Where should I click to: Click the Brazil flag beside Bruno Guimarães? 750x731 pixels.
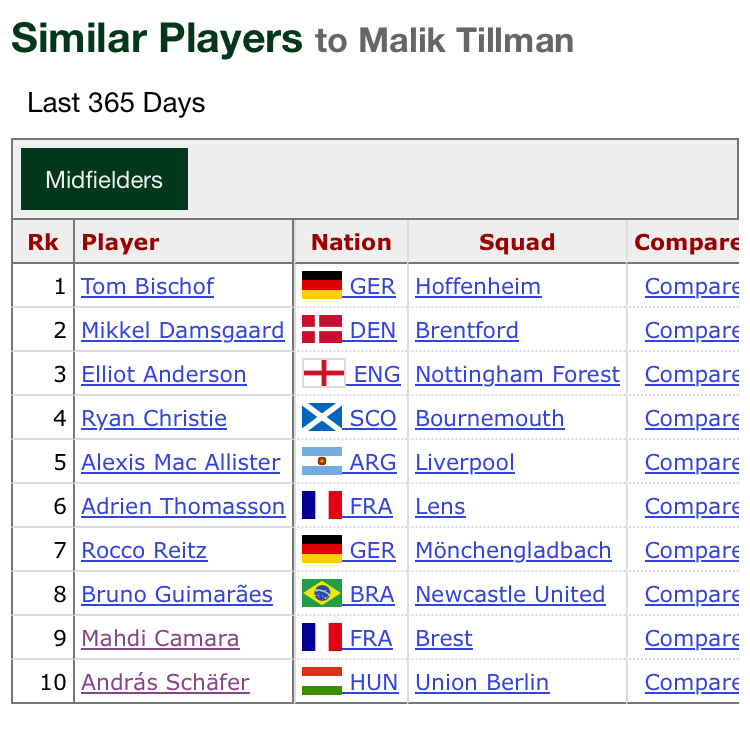coord(322,593)
